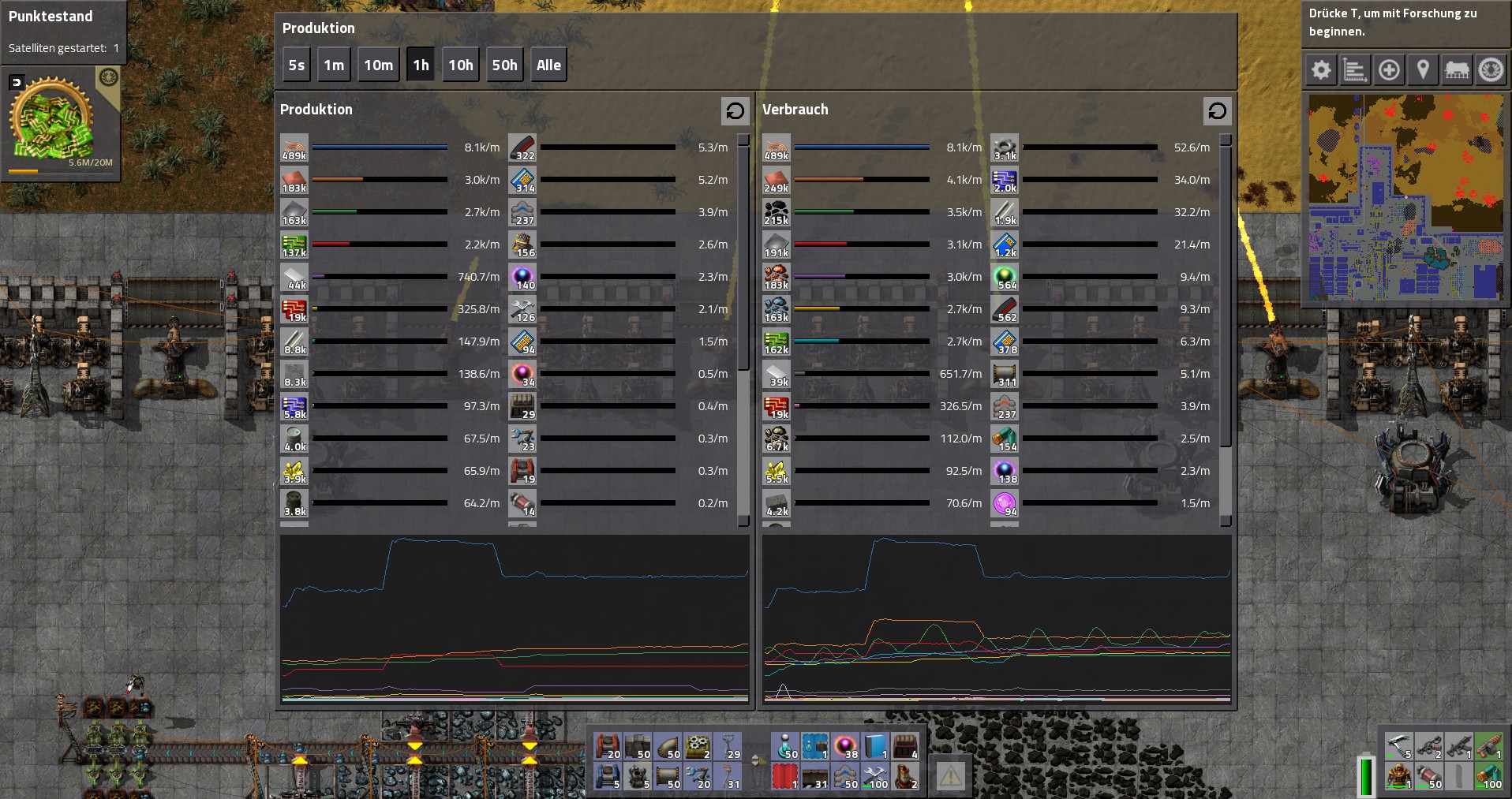
Task: Reset Verbrauch statistics with refresh button
Action: tap(1218, 110)
